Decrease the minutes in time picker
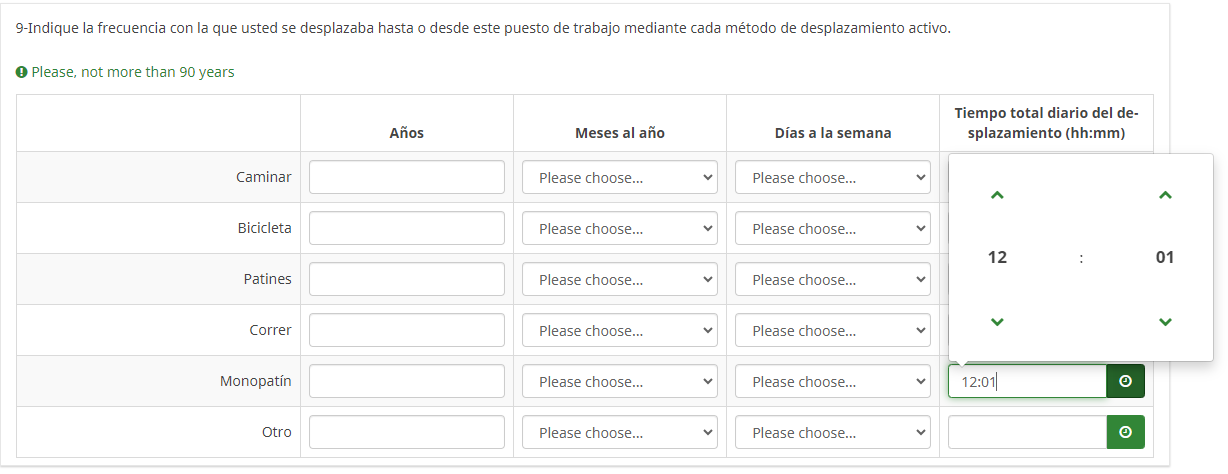 click(1165, 322)
